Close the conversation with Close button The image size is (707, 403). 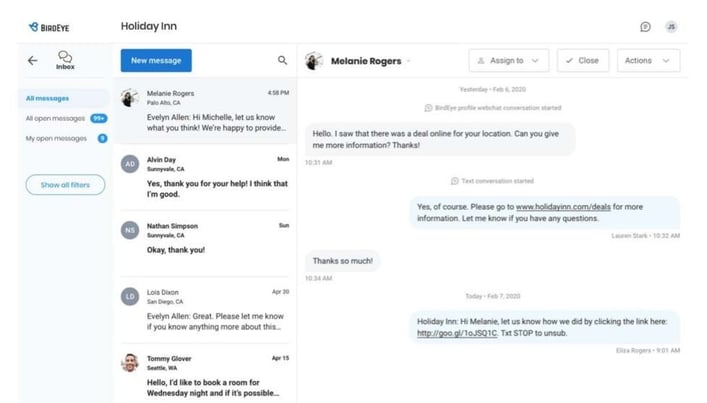coord(583,60)
